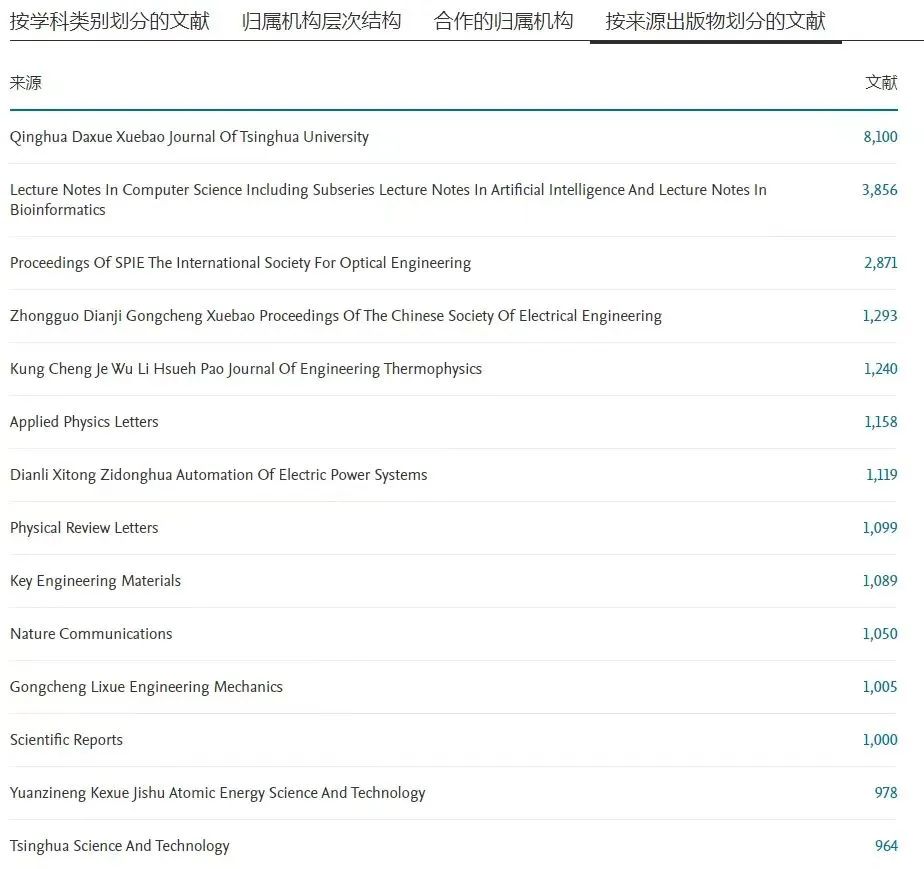Click the 文献 column header
This screenshot has height=869, width=924.
click(881, 83)
